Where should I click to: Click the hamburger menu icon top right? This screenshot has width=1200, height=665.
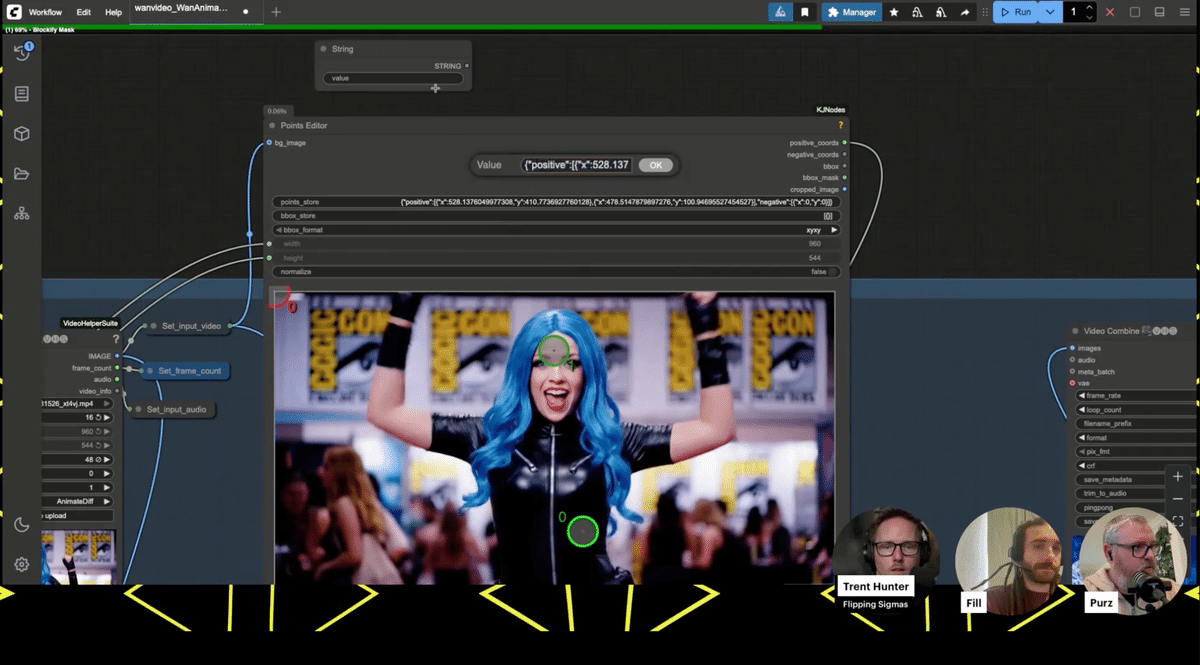click(x=1185, y=12)
